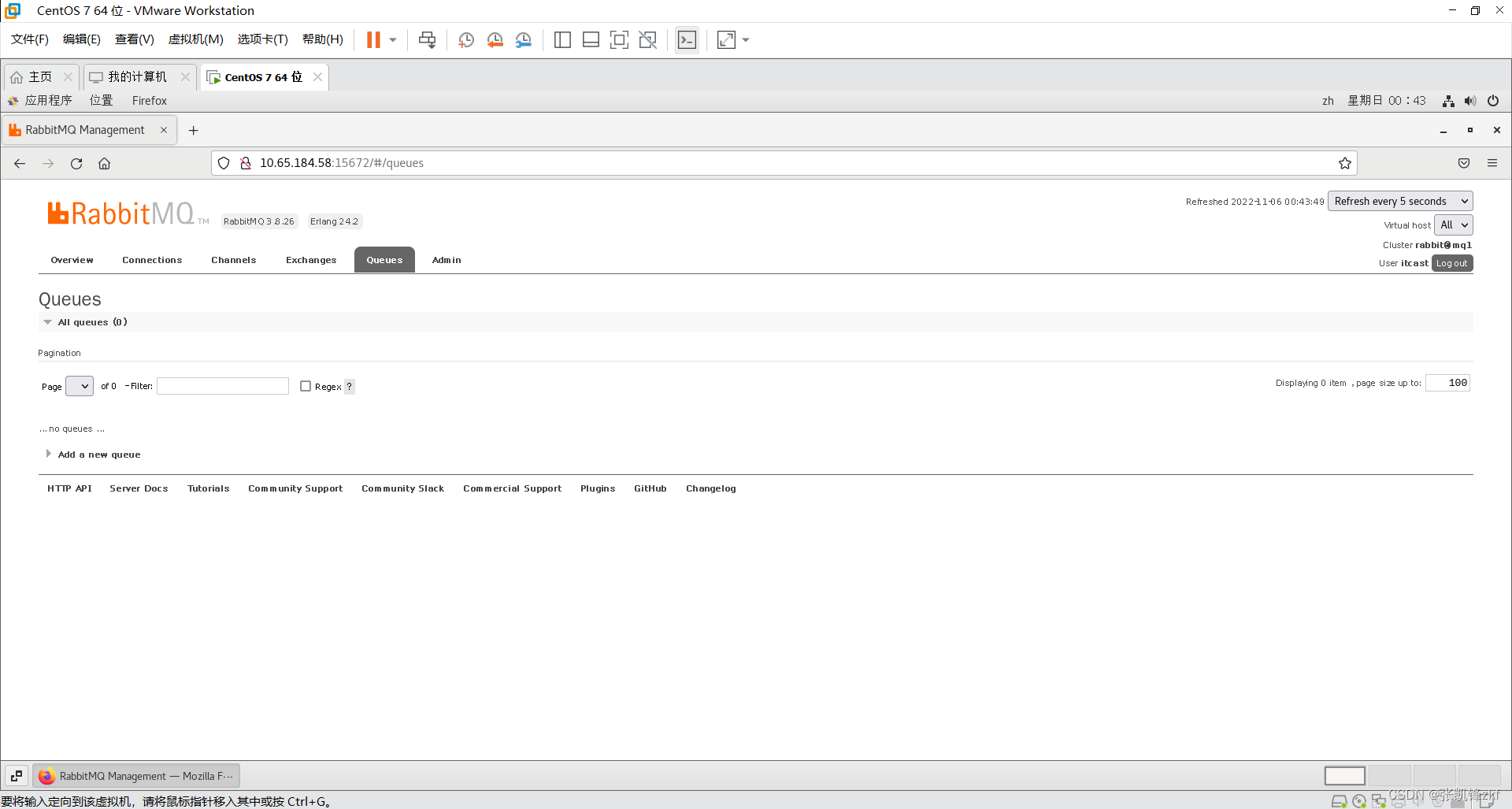Click the Firefox back arrow

(20, 163)
